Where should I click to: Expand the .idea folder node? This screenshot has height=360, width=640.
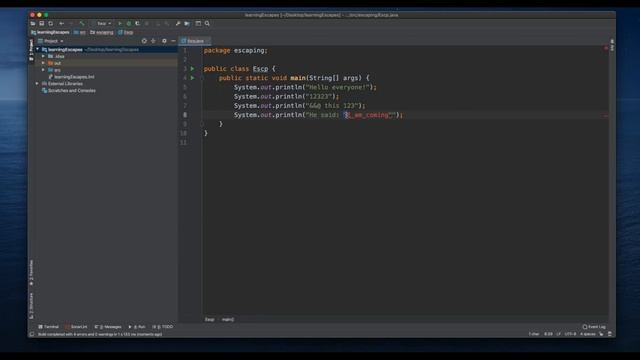[x=43, y=56]
